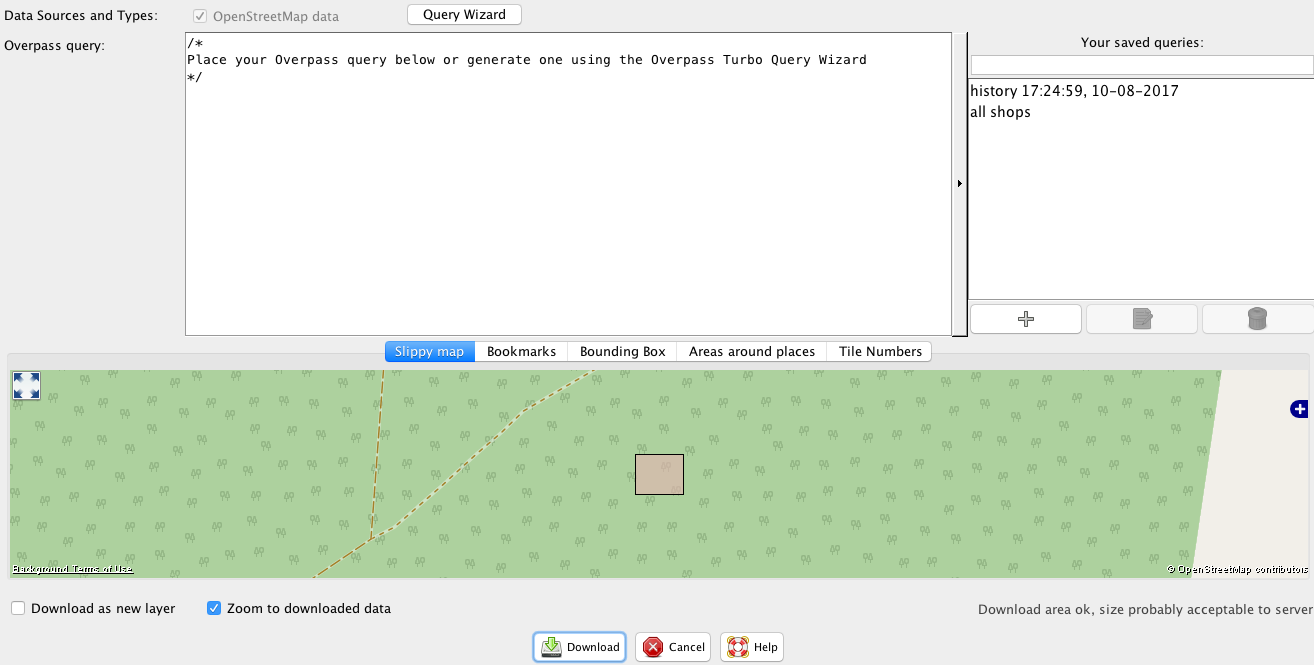Click the edit saved query icon
1314x665 pixels.
[1141, 319]
